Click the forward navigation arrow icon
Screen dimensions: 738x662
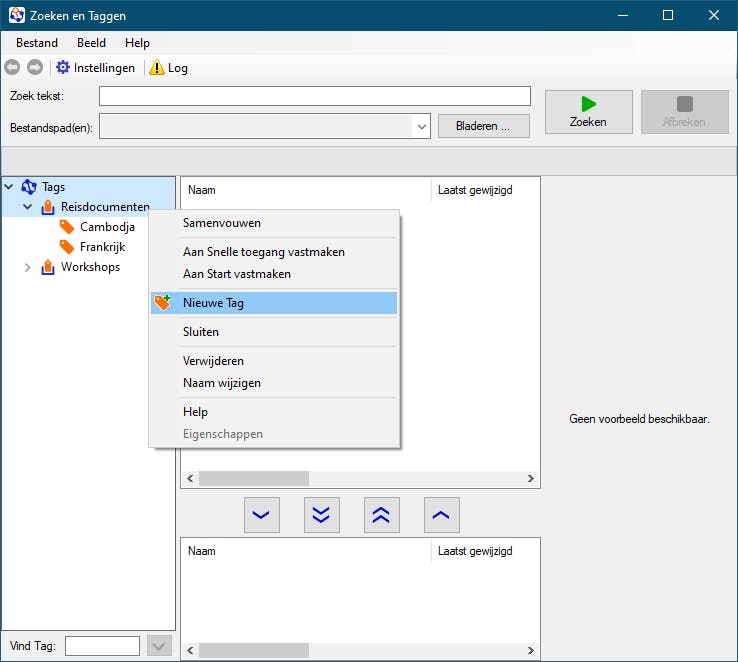coord(35,68)
